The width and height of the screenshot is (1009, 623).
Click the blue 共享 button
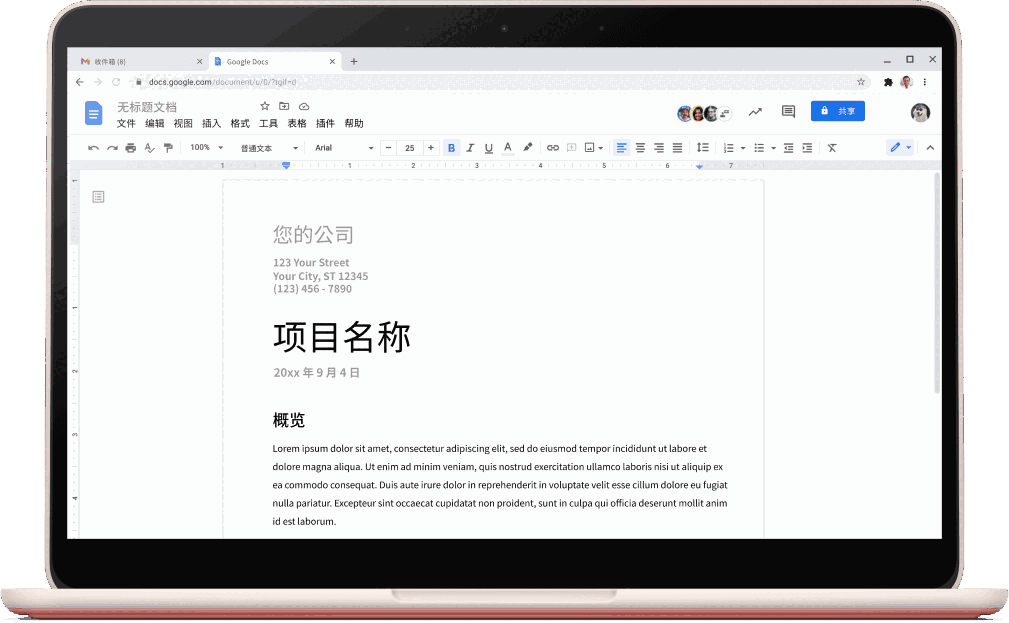[x=838, y=111]
